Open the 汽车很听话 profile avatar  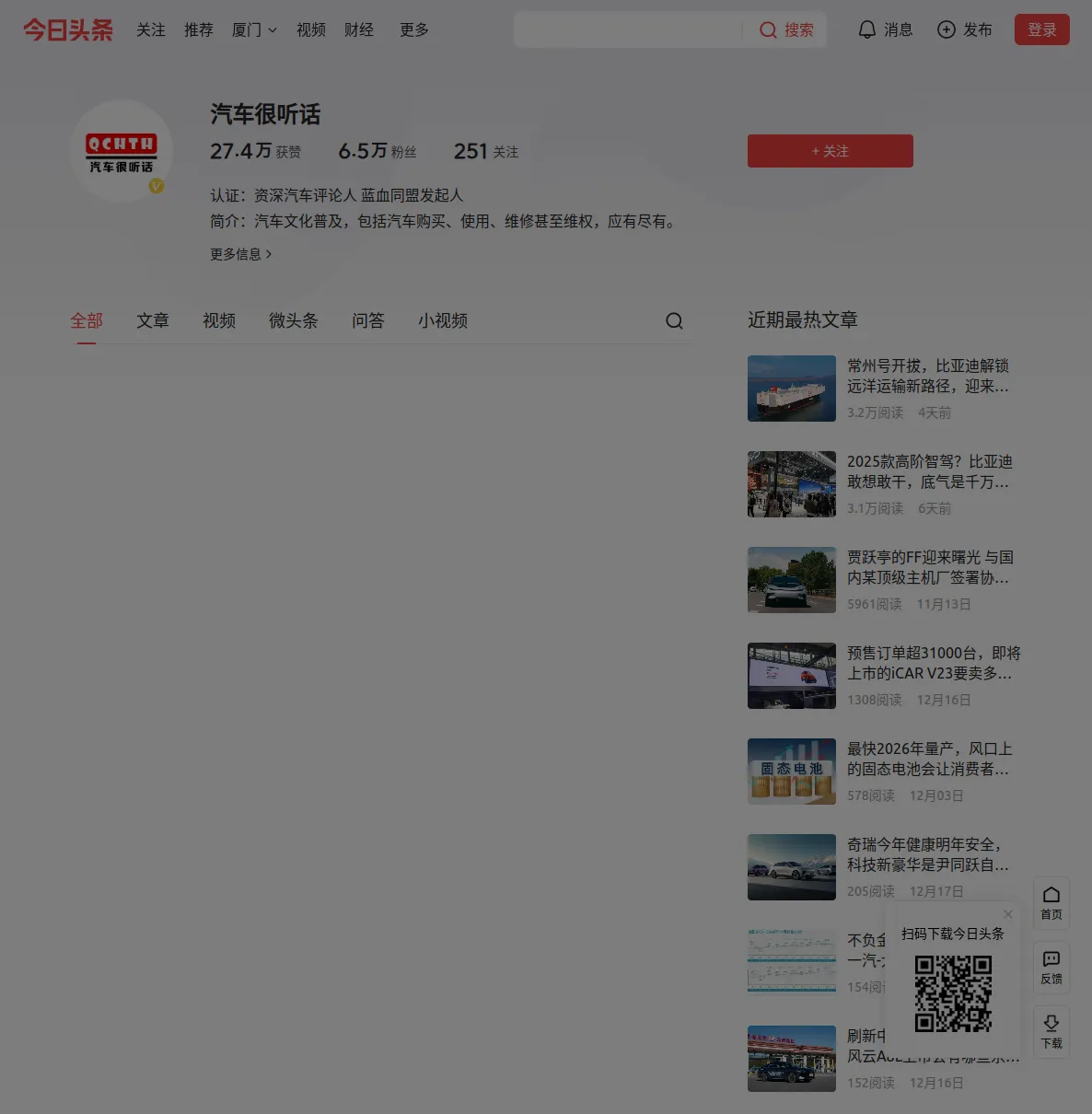(x=122, y=151)
